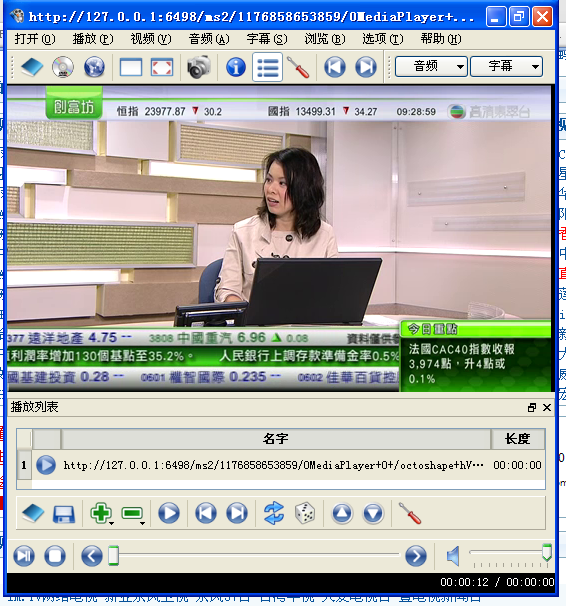566x606 pixels.
Task: Take a screenshot with the camera icon
Action: pyautogui.click(x=199, y=67)
